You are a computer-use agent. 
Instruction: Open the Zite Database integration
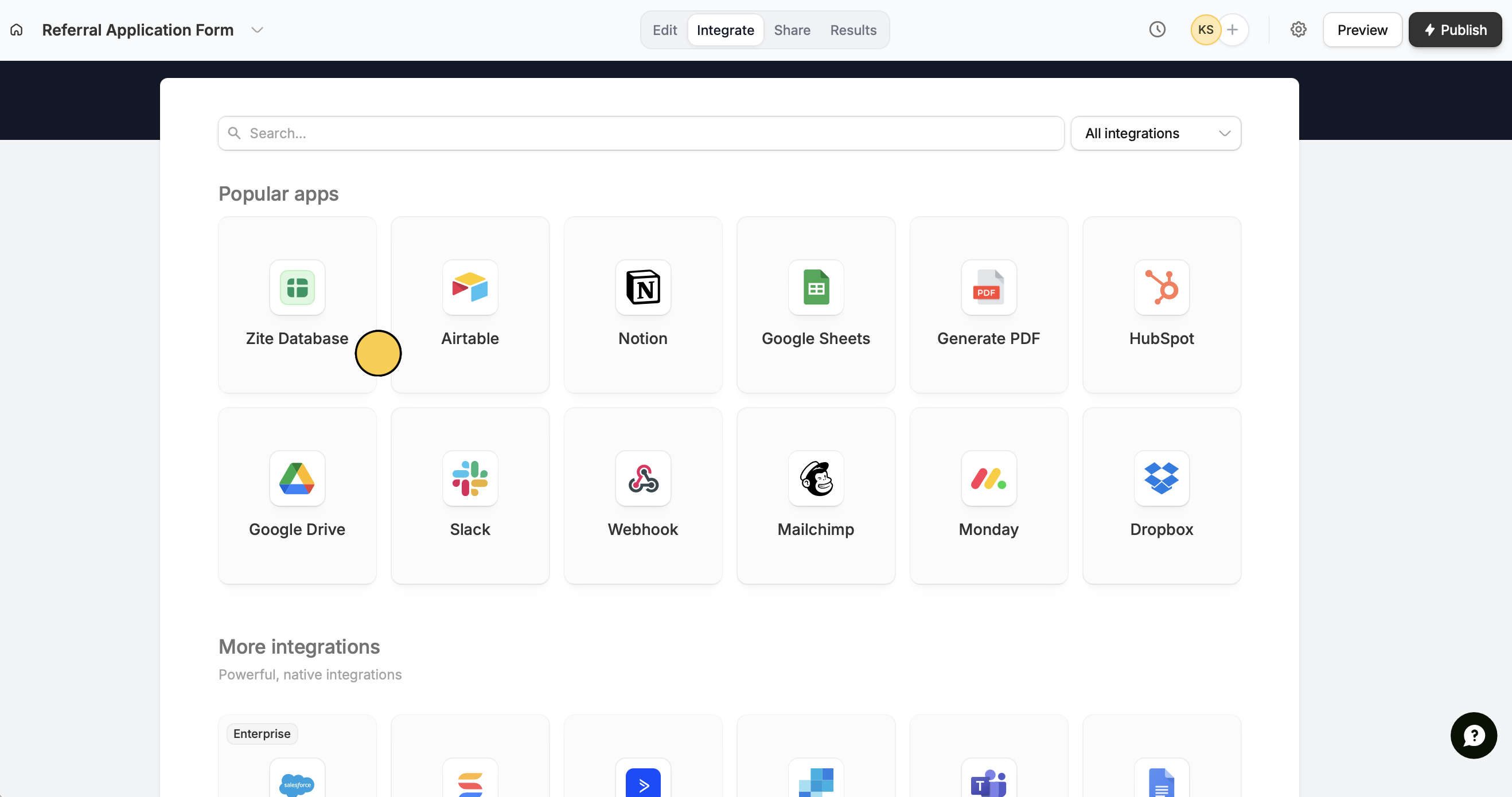(x=297, y=304)
